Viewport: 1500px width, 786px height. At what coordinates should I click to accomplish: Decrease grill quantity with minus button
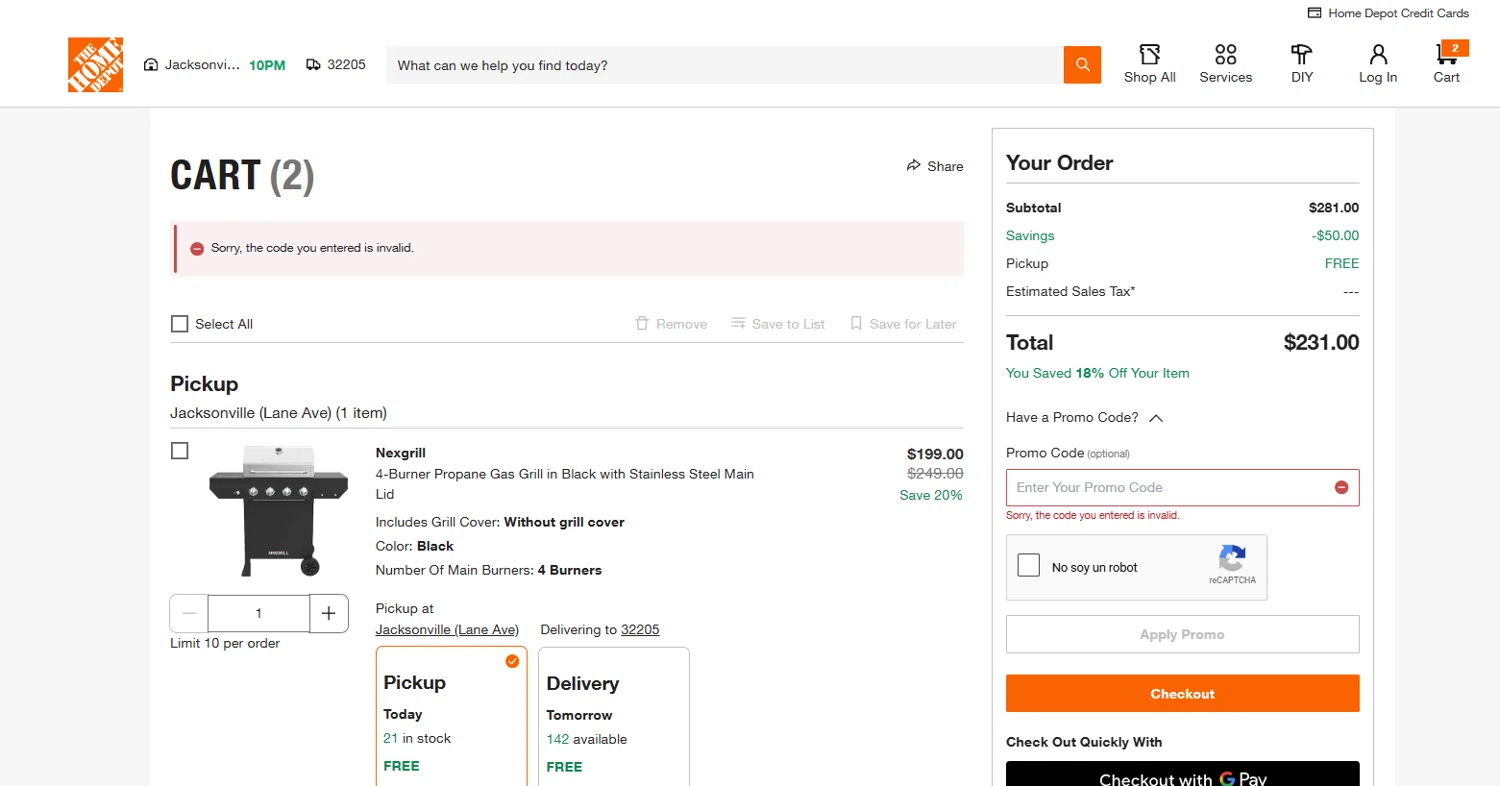(189, 613)
